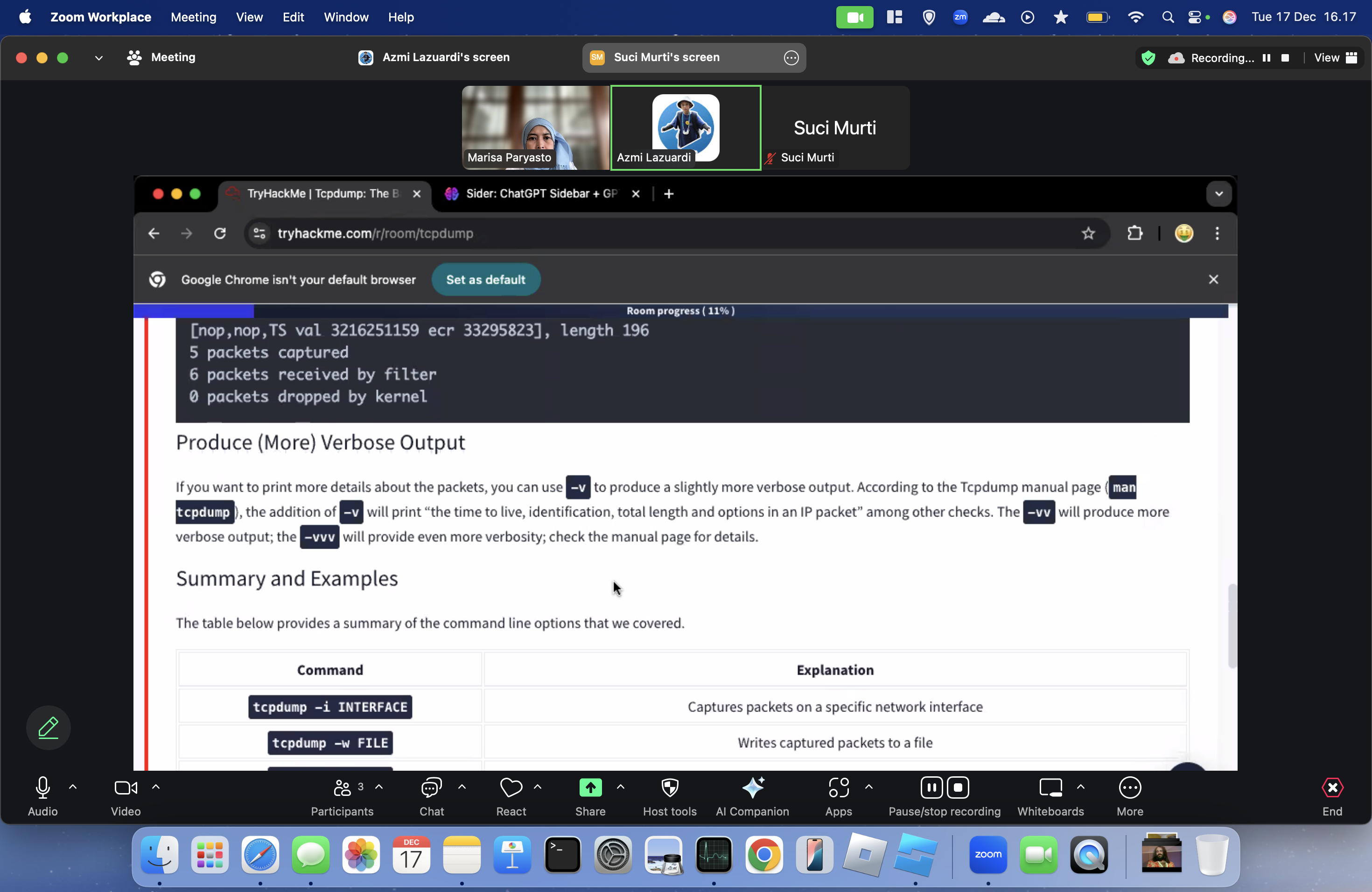Click Chrome page vertical scrollbar
This screenshot has height=892, width=1372.
1232,626
